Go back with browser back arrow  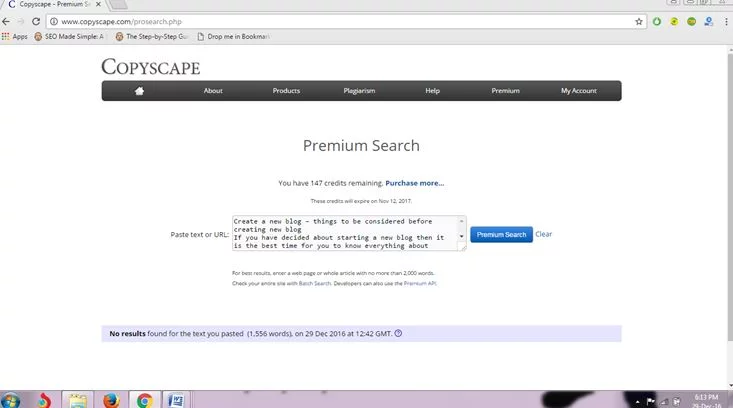pos(6,21)
